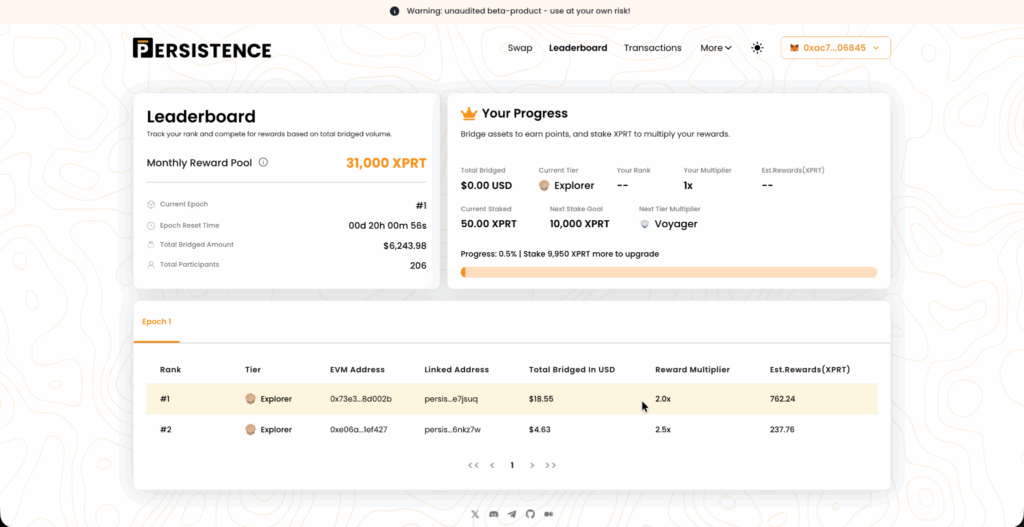Jump to the first leaderboard page
1024x527 pixels.
[x=472, y=465]
